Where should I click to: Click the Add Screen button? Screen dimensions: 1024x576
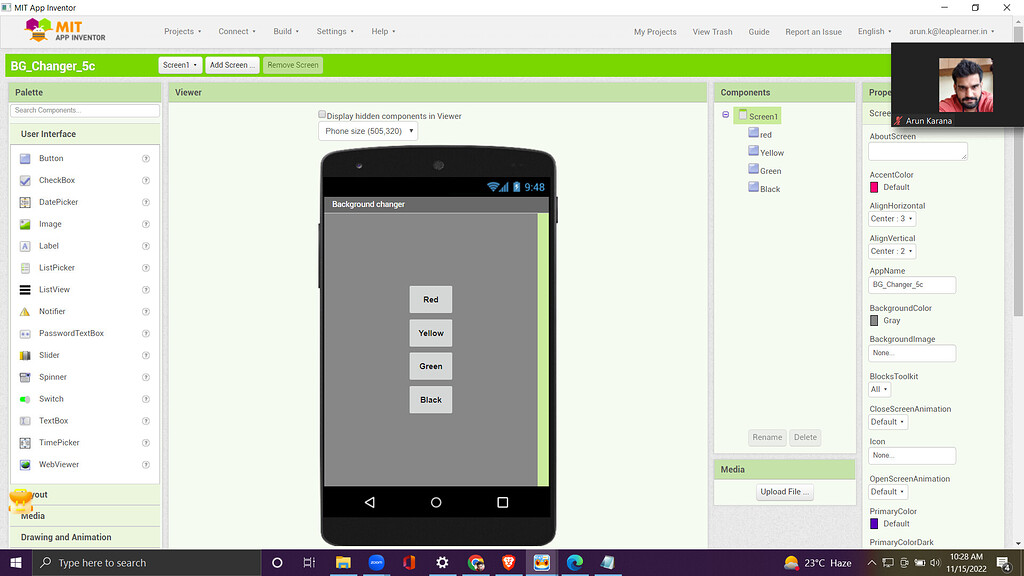click(x=232, y=64)
